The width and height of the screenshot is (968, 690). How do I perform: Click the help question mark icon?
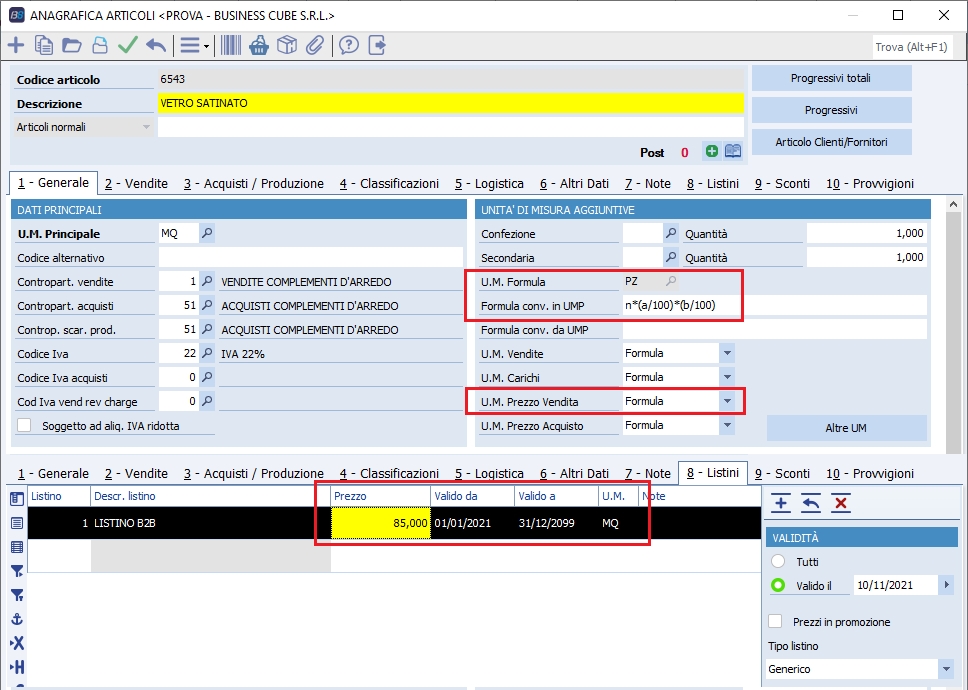tap(348, 45)
